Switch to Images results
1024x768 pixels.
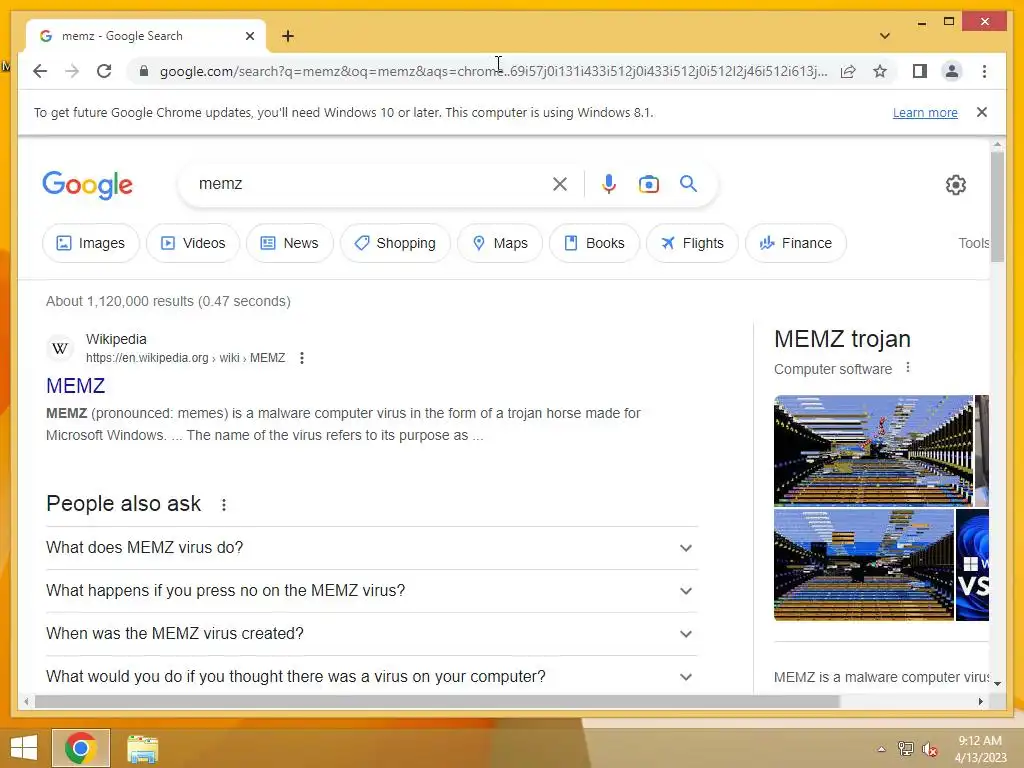(x=91, y=243)
